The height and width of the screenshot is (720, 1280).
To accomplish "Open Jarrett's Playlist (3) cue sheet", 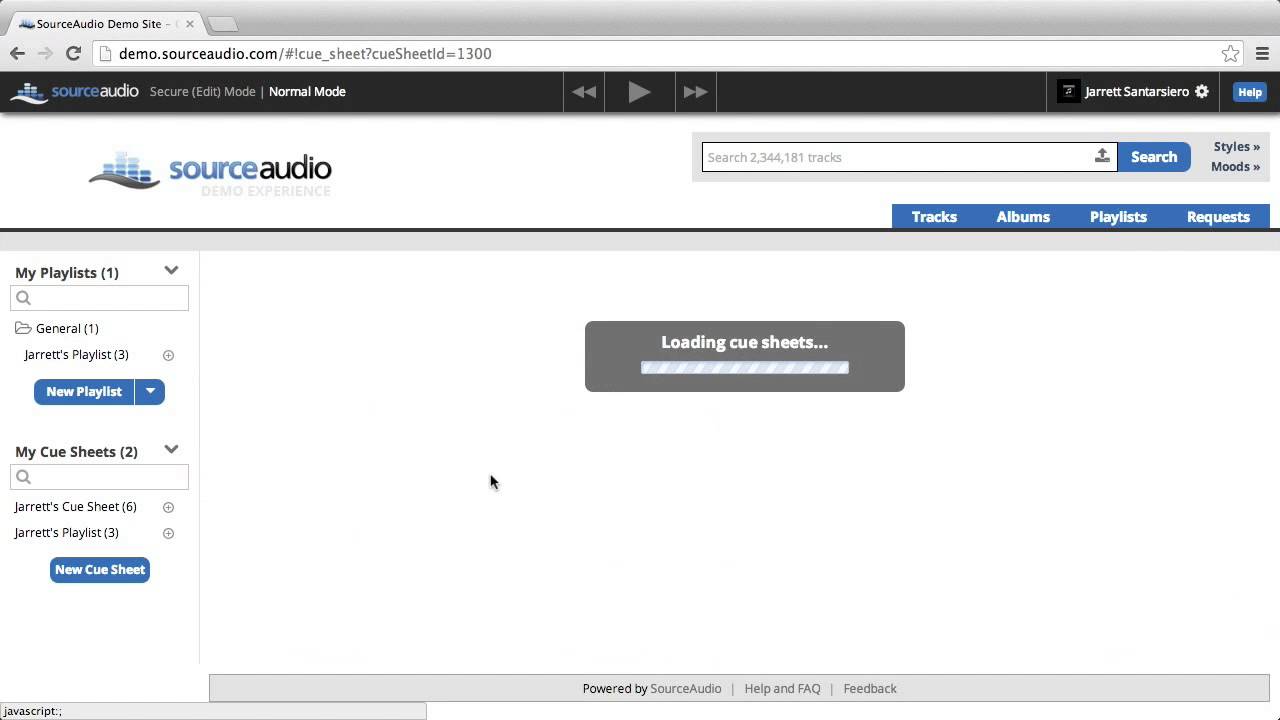I will 67,533.
